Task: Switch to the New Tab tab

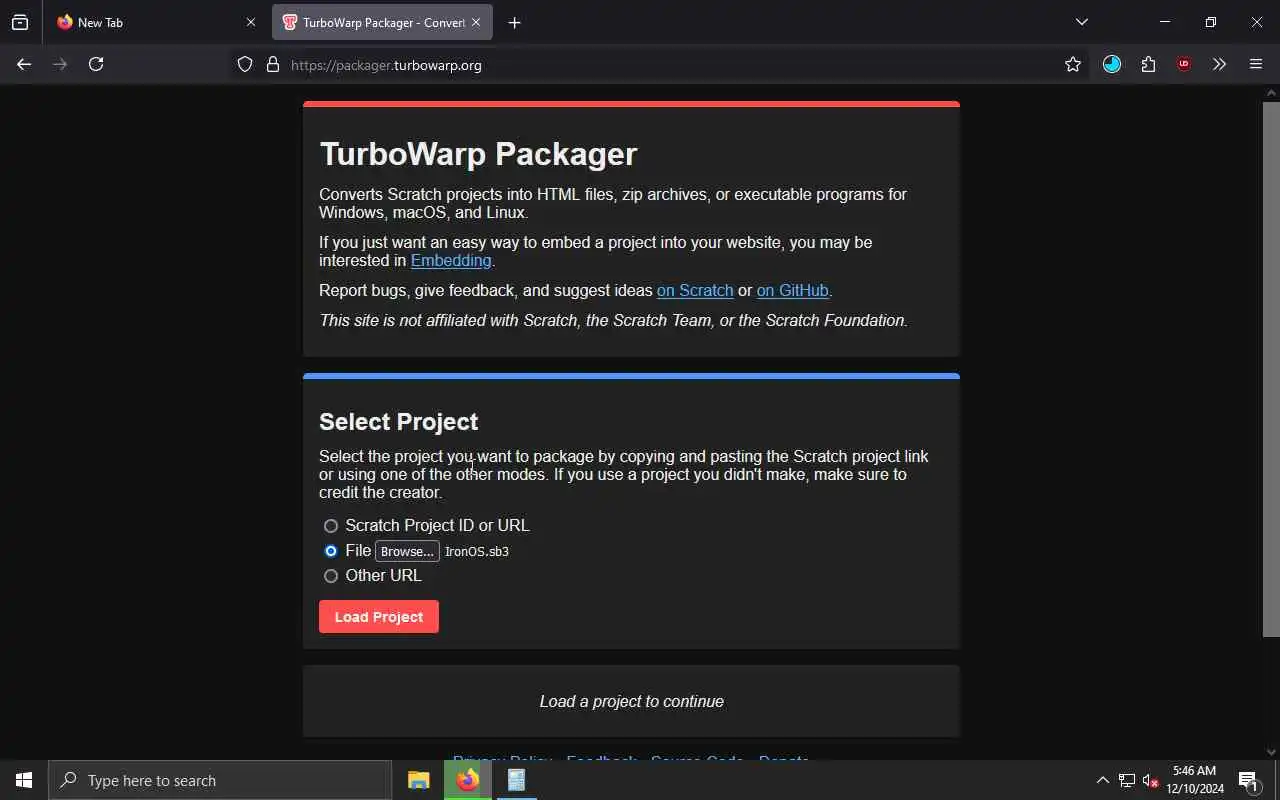Action: pos(155,22)
